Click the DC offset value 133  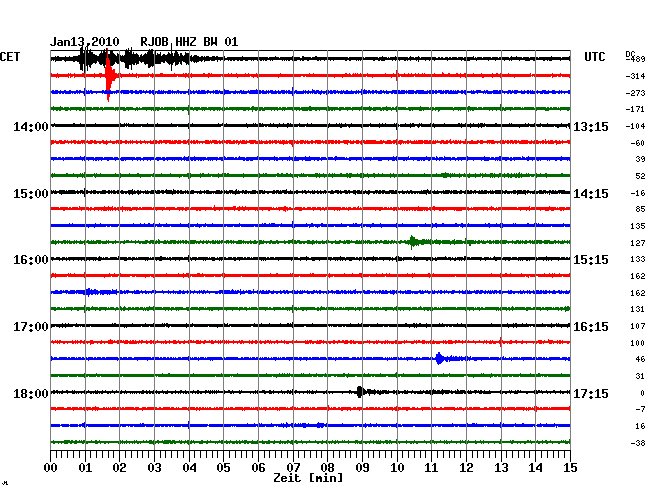pos(638,259)
